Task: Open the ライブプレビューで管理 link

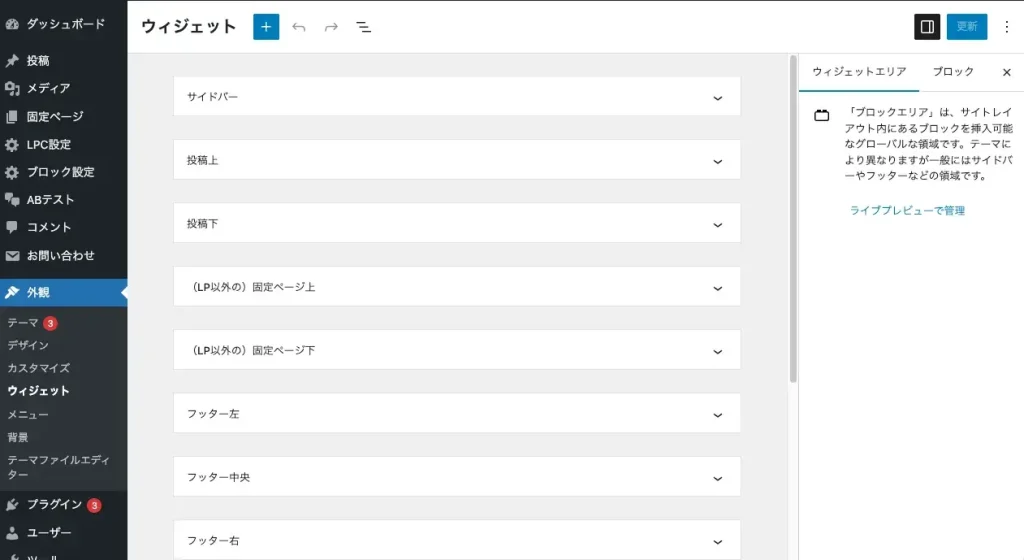Action: coord(907,210)
